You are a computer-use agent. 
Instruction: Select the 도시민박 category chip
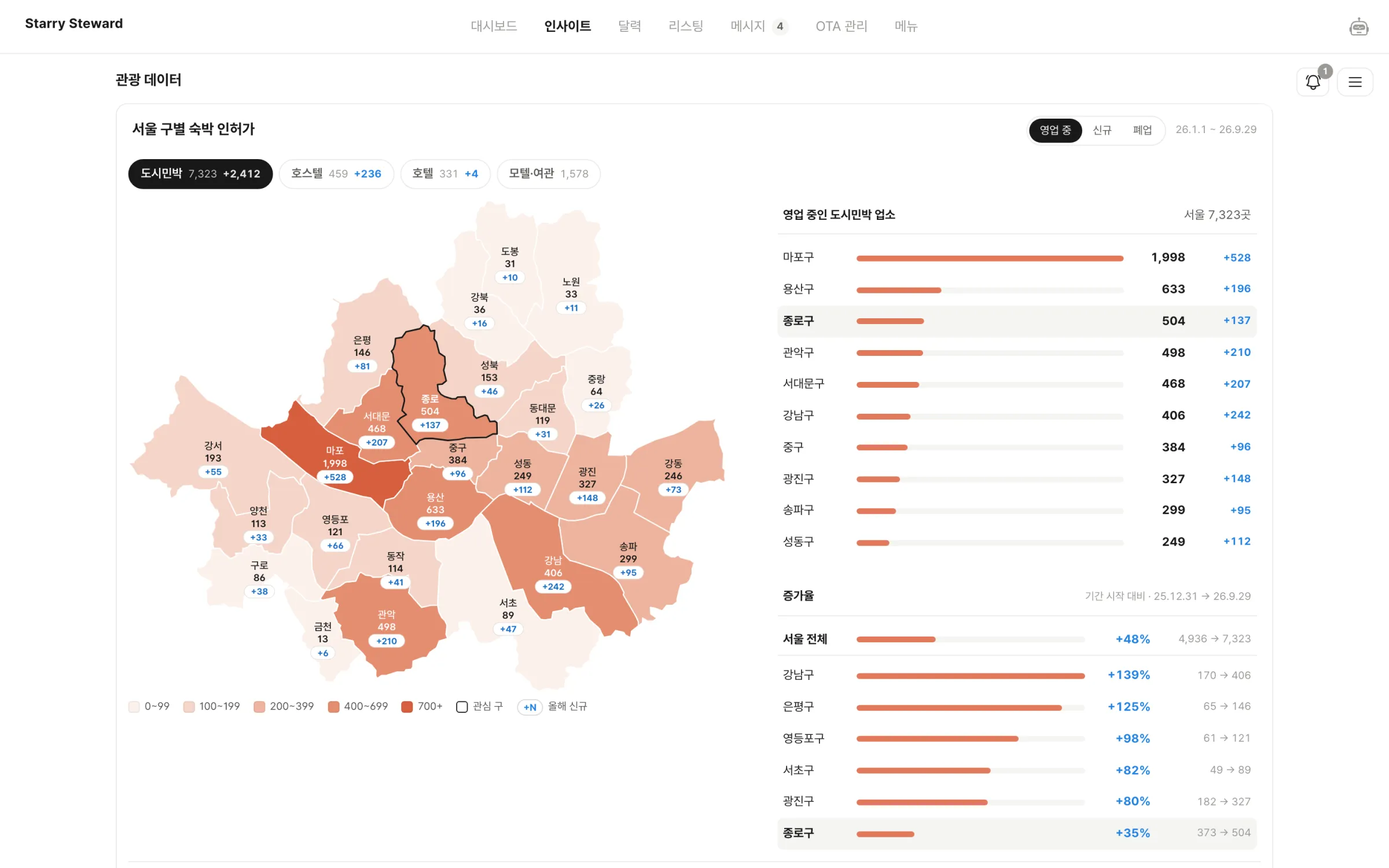[200, 174]
